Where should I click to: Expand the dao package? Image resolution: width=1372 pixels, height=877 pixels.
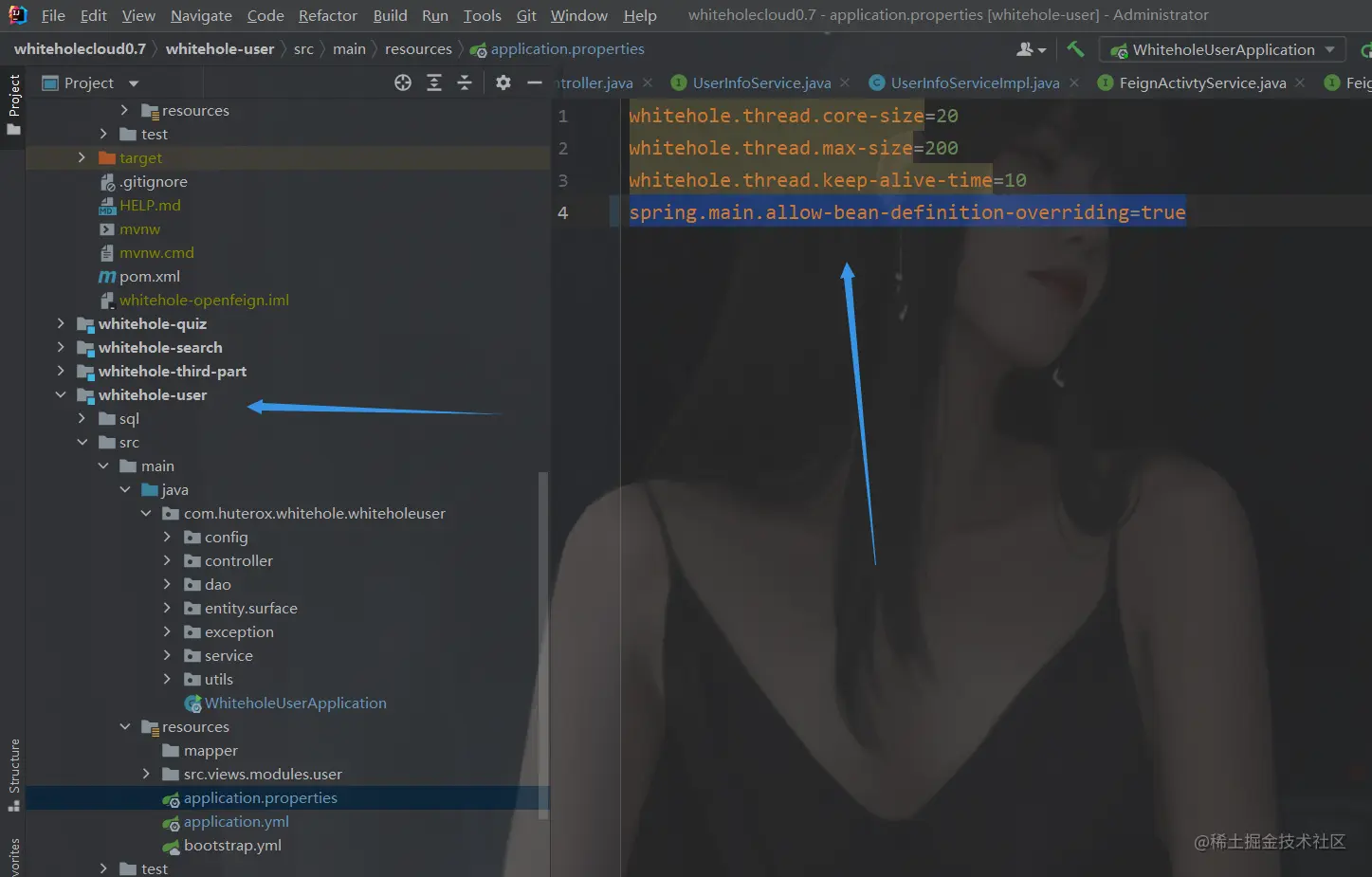point(167,584)
